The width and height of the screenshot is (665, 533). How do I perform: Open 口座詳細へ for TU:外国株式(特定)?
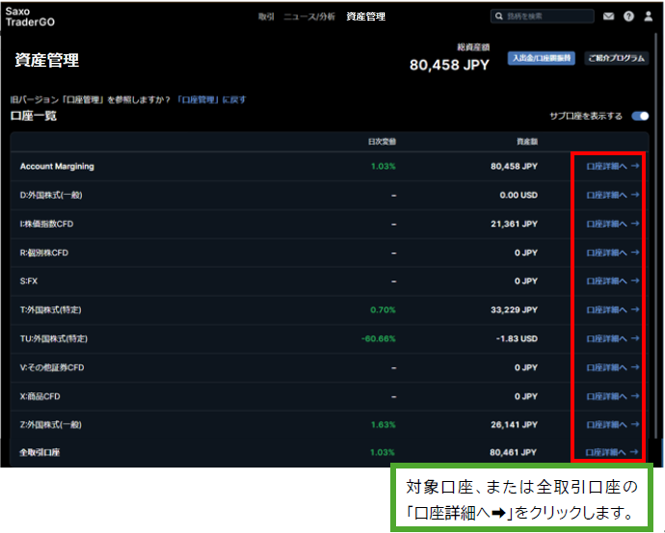(612, 339)
